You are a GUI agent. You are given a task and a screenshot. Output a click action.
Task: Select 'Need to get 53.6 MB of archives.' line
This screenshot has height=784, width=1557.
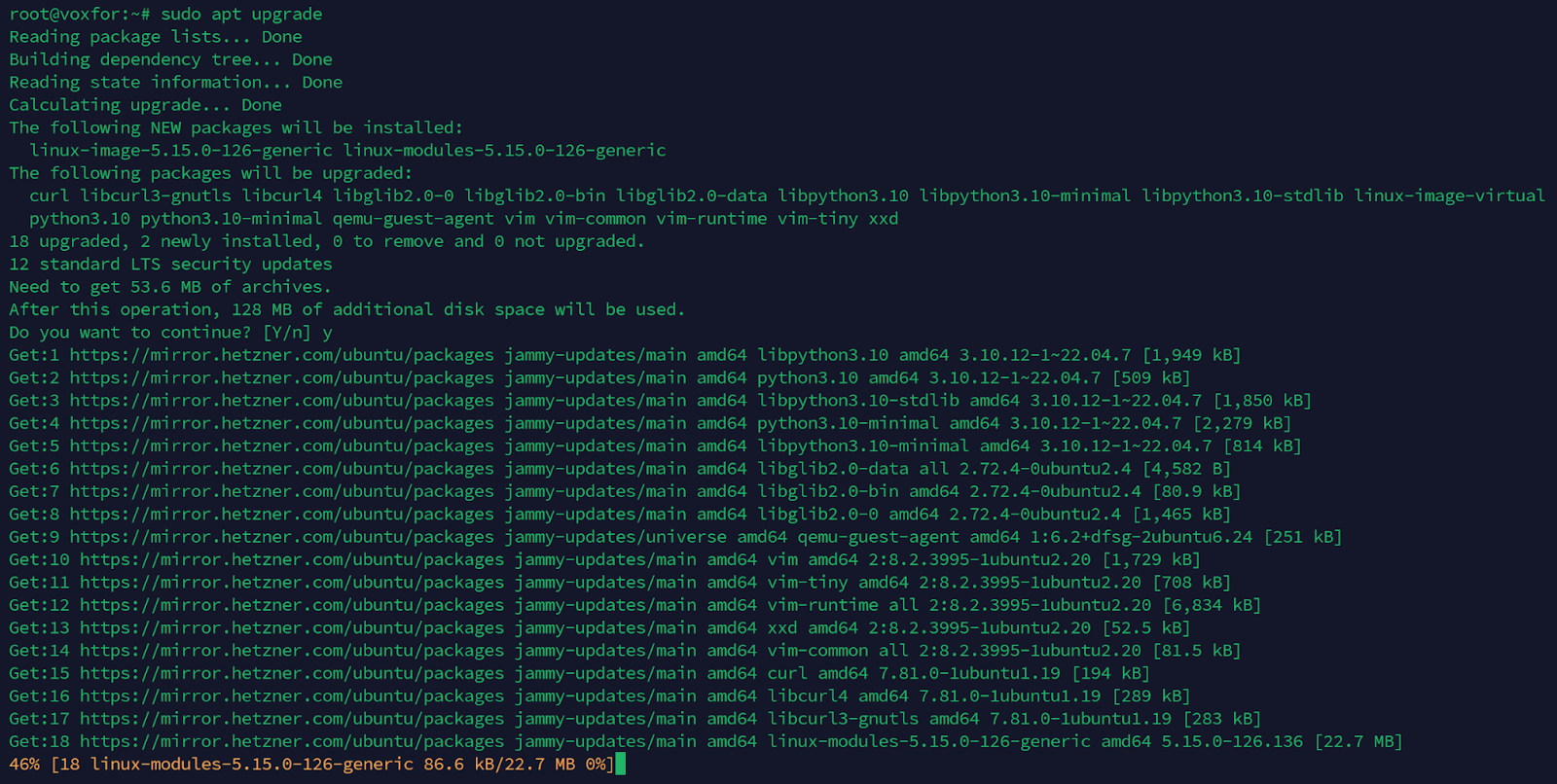pos(170,287)
